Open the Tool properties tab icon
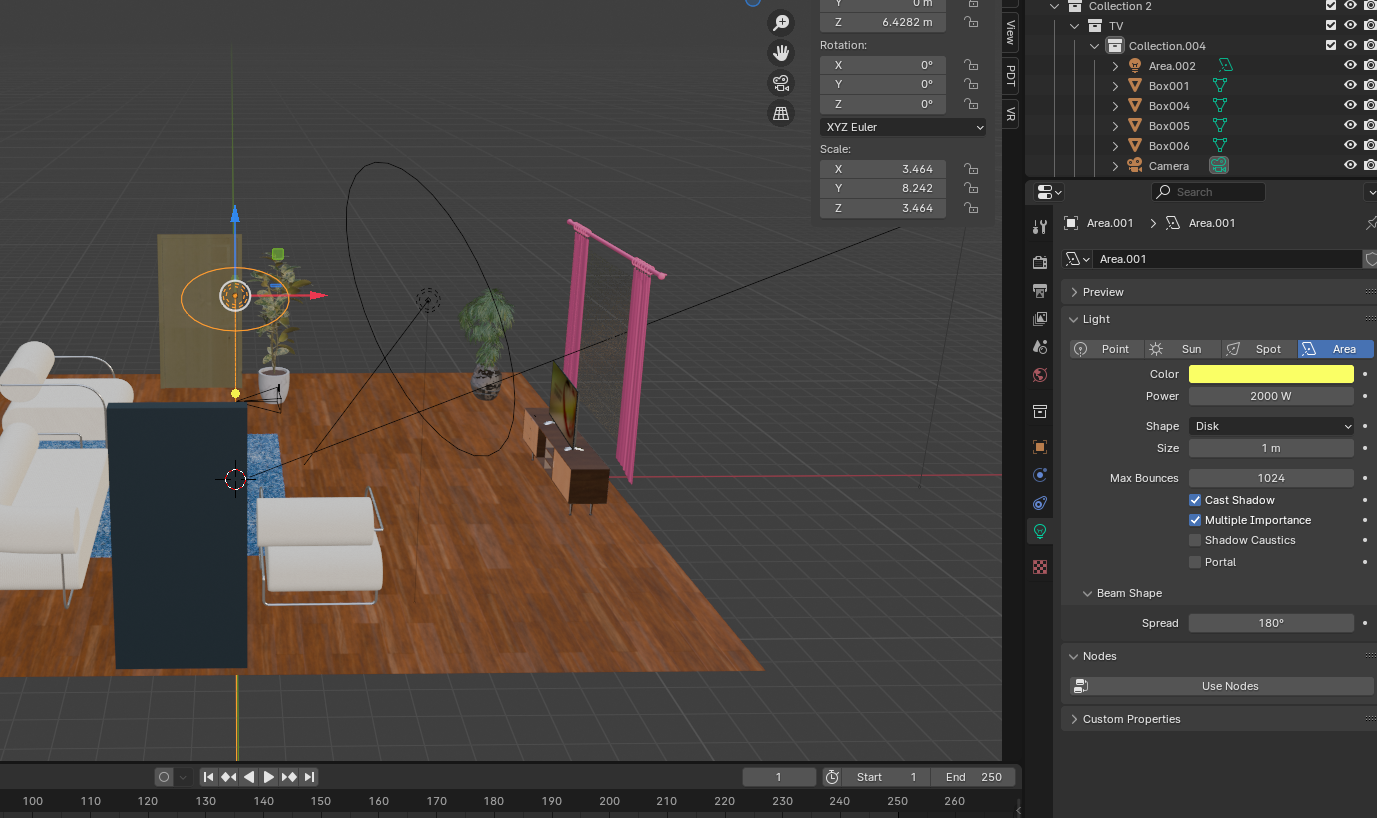The width and height of the screenshot is (1377, 818). tap(1040, 227)
